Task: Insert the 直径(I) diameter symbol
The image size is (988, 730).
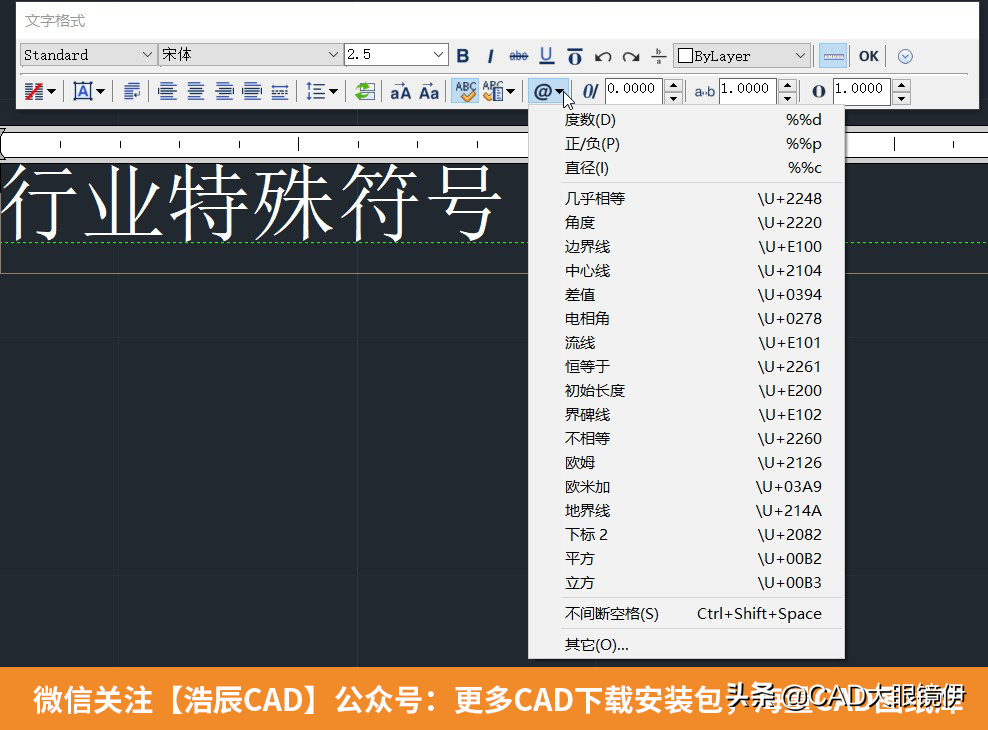Action: (x=686, y=168)
